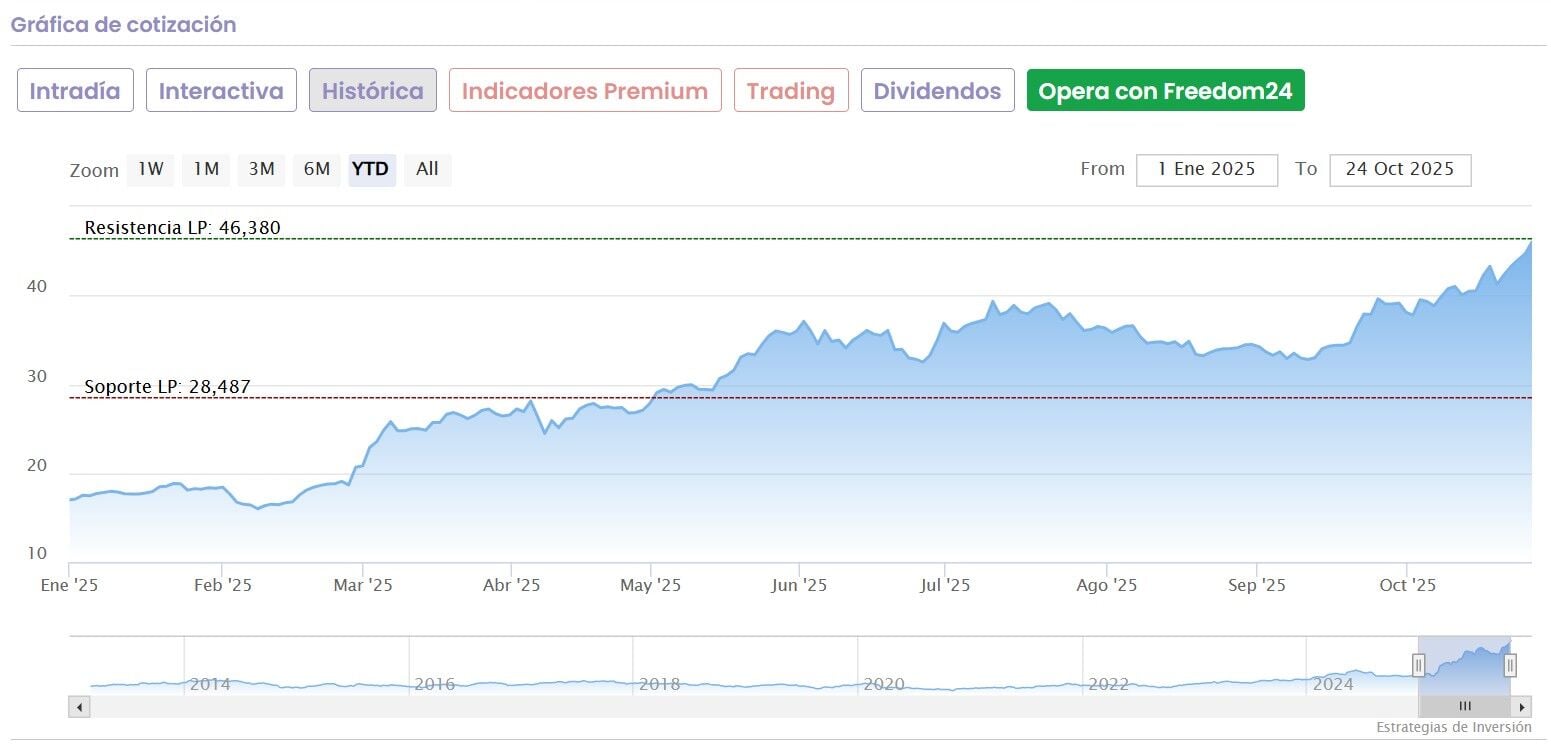Click the left navigator range handle
This screenshot has width=1551, height=753.
click(x=1418, y=665)
